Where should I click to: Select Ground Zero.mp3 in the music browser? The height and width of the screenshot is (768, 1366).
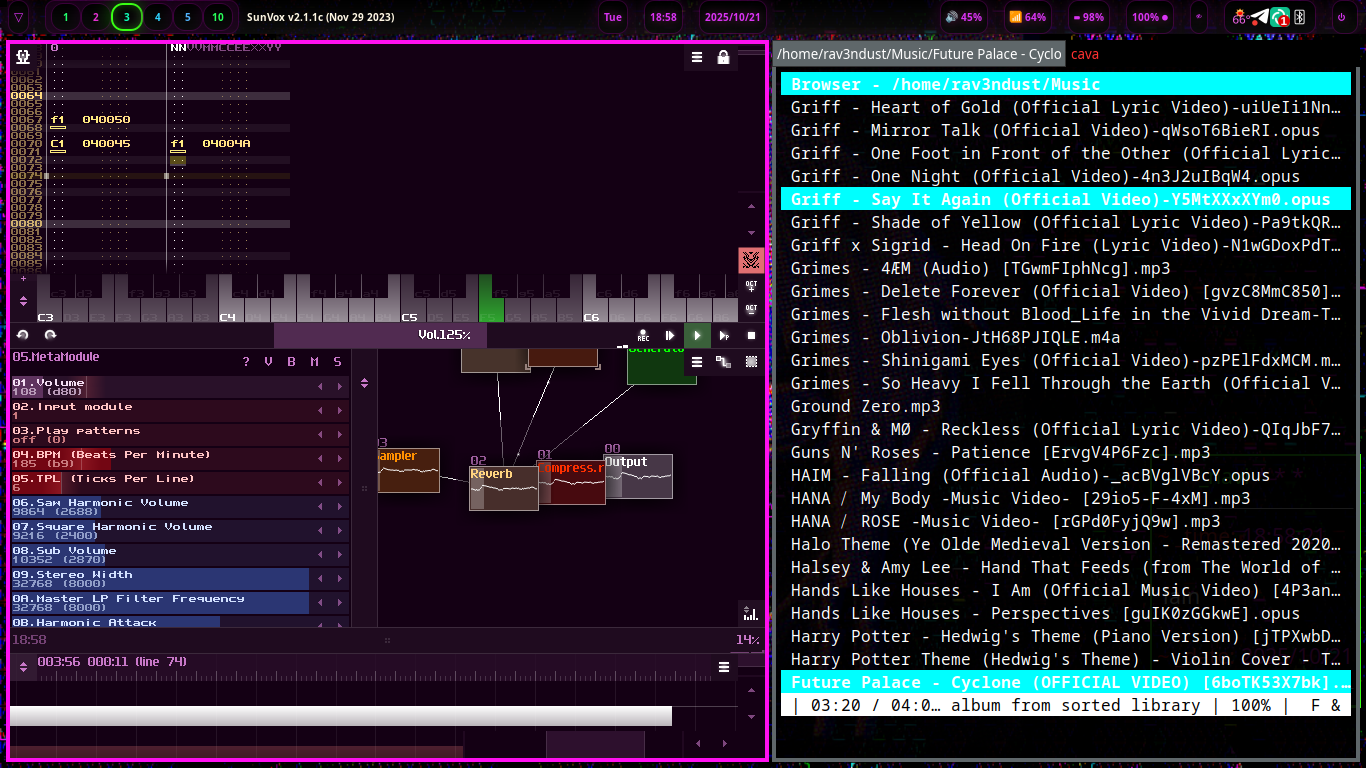point(865,406)
